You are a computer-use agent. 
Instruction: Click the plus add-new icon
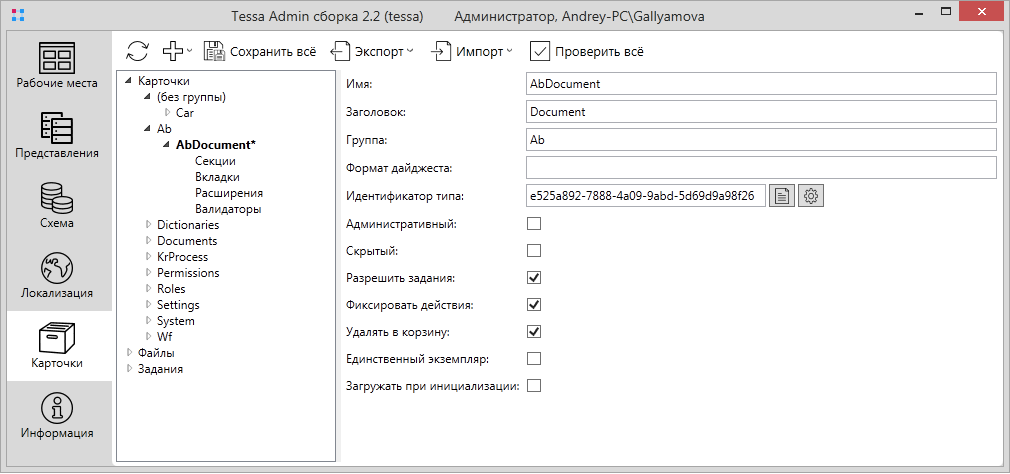pos(174,50)
